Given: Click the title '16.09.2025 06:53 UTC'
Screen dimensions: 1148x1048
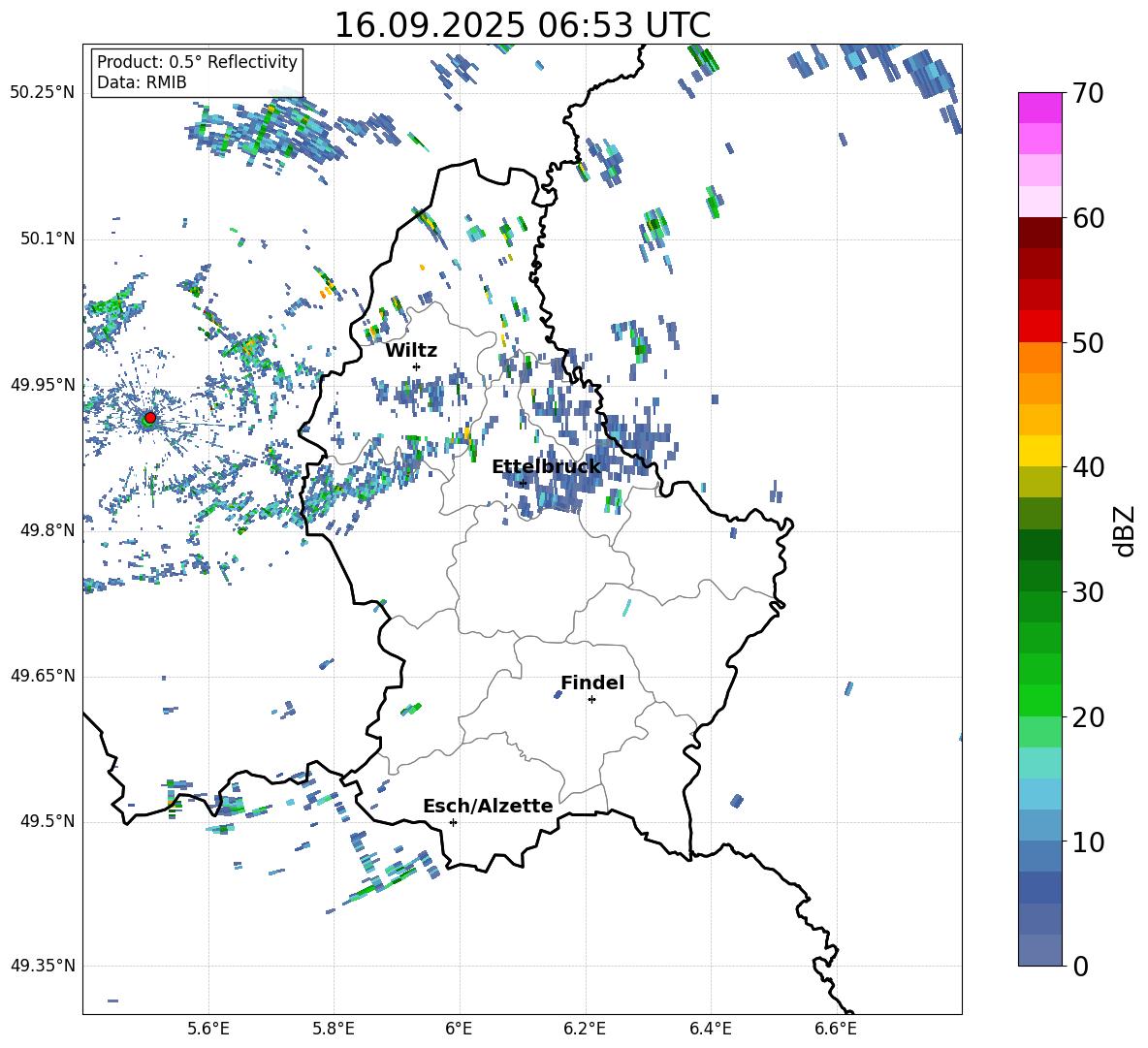Looking at the screenshot, I should (523, 25).
